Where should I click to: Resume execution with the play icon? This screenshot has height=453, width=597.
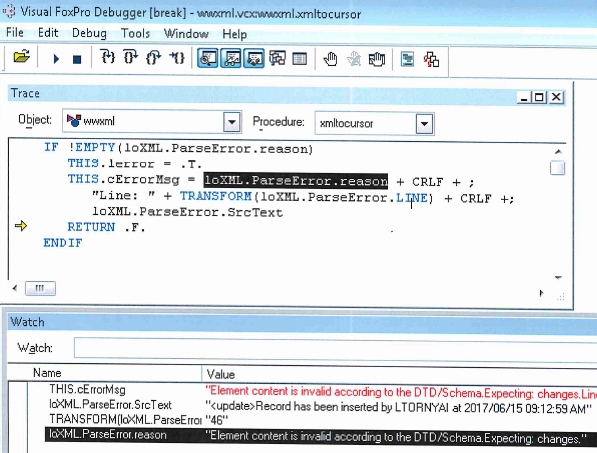(56, 59)
